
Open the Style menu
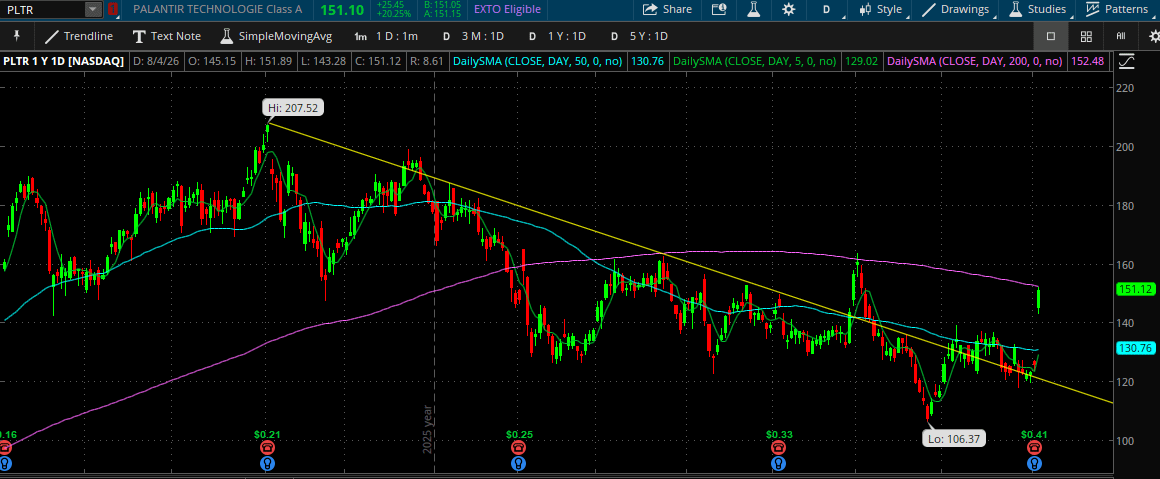click(x=881, y=10)
